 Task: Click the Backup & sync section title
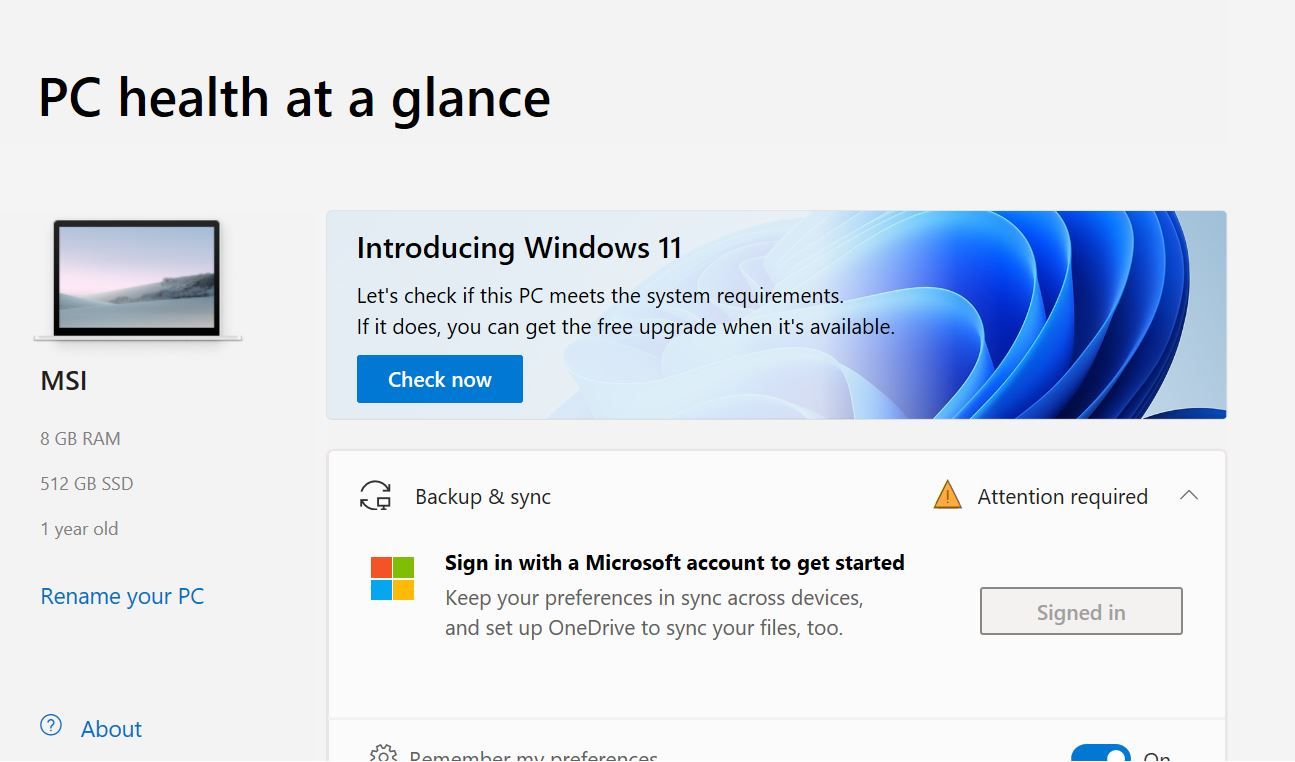click(483, 497)
